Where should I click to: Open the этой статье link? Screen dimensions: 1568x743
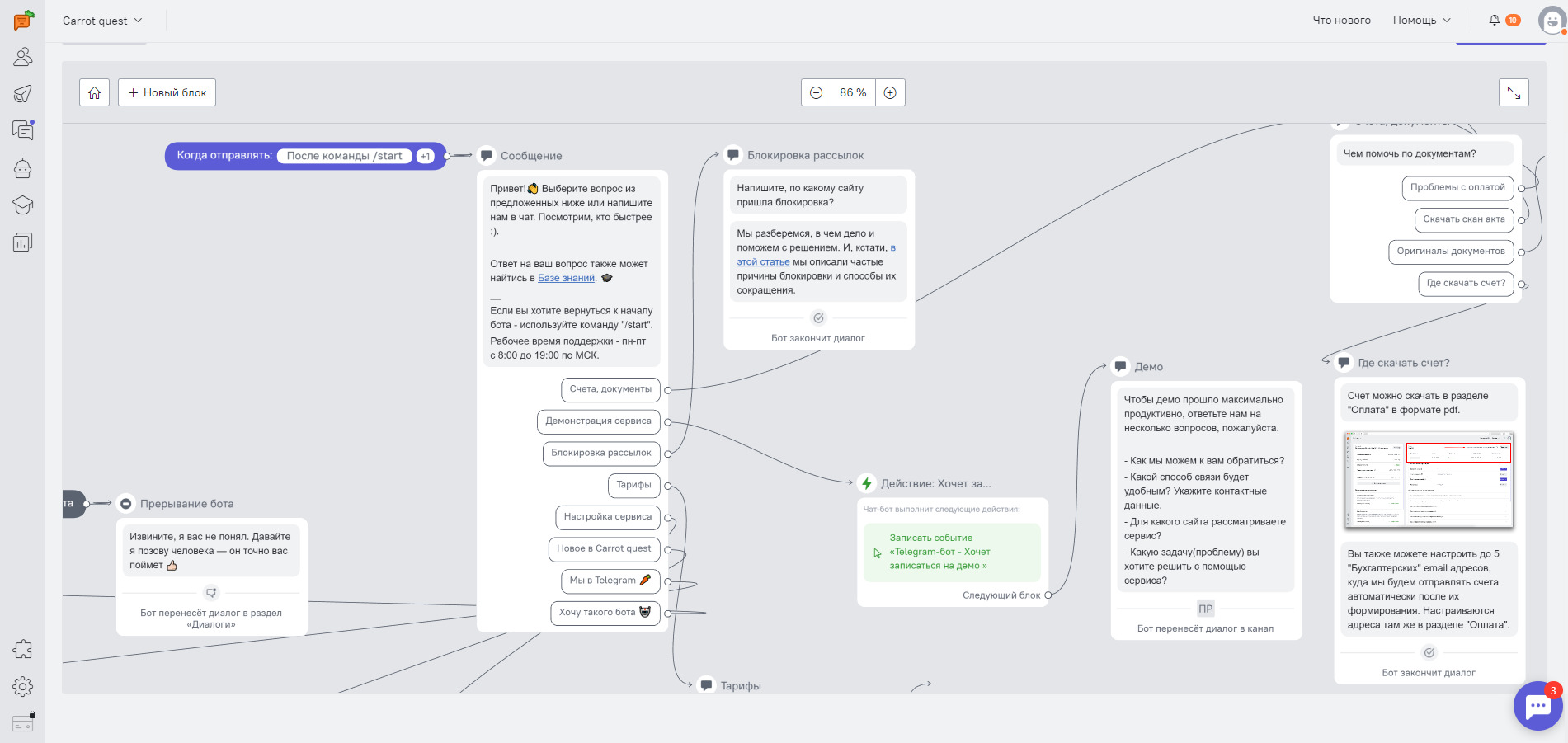tap(763, 262)
